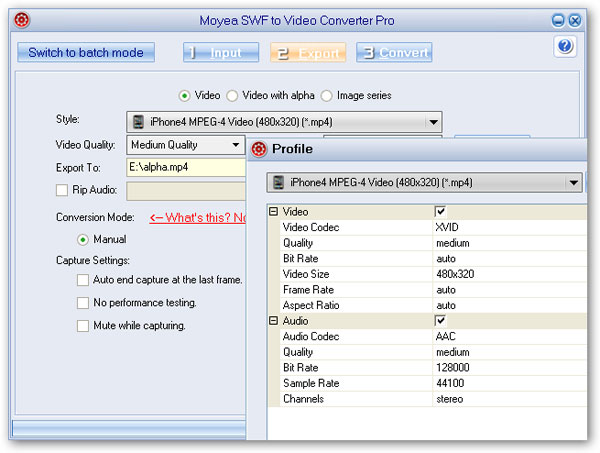This screenshot has width=600, height=453.
Task: Click iPhone device icon in Profile dropdown
Action: point(278,183)
